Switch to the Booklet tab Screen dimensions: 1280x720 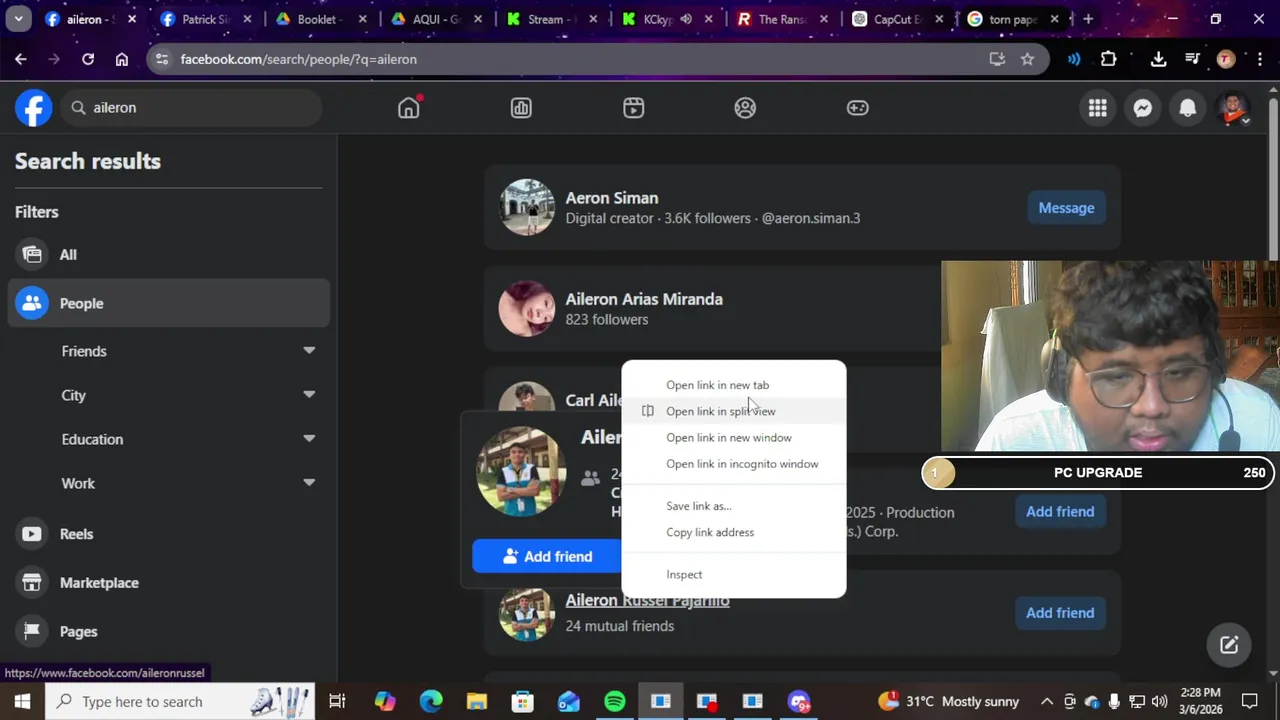320,19
